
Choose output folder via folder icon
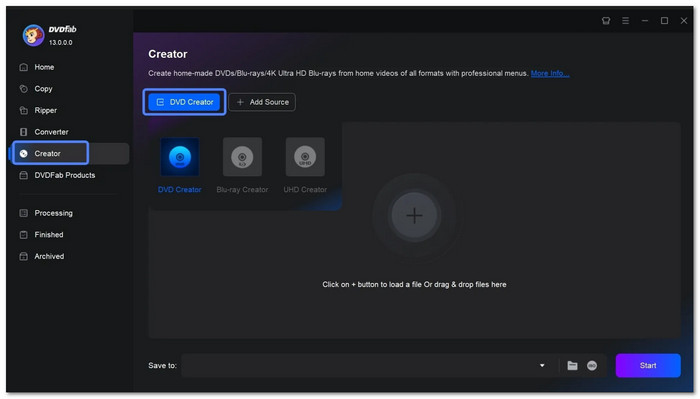(x=572, y=366)
